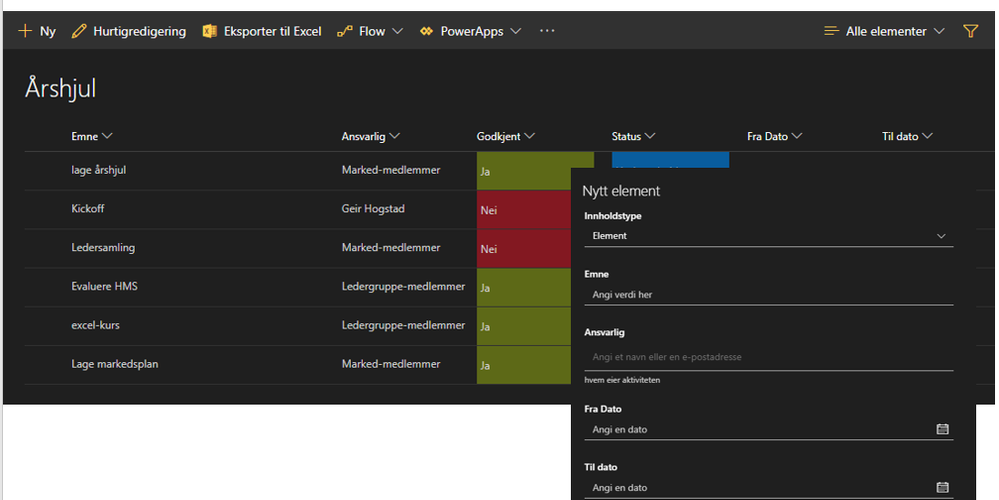The image size is (999, 500).
Task: Click the view list icon beside Alle elementer
Action: pos(831,31)
